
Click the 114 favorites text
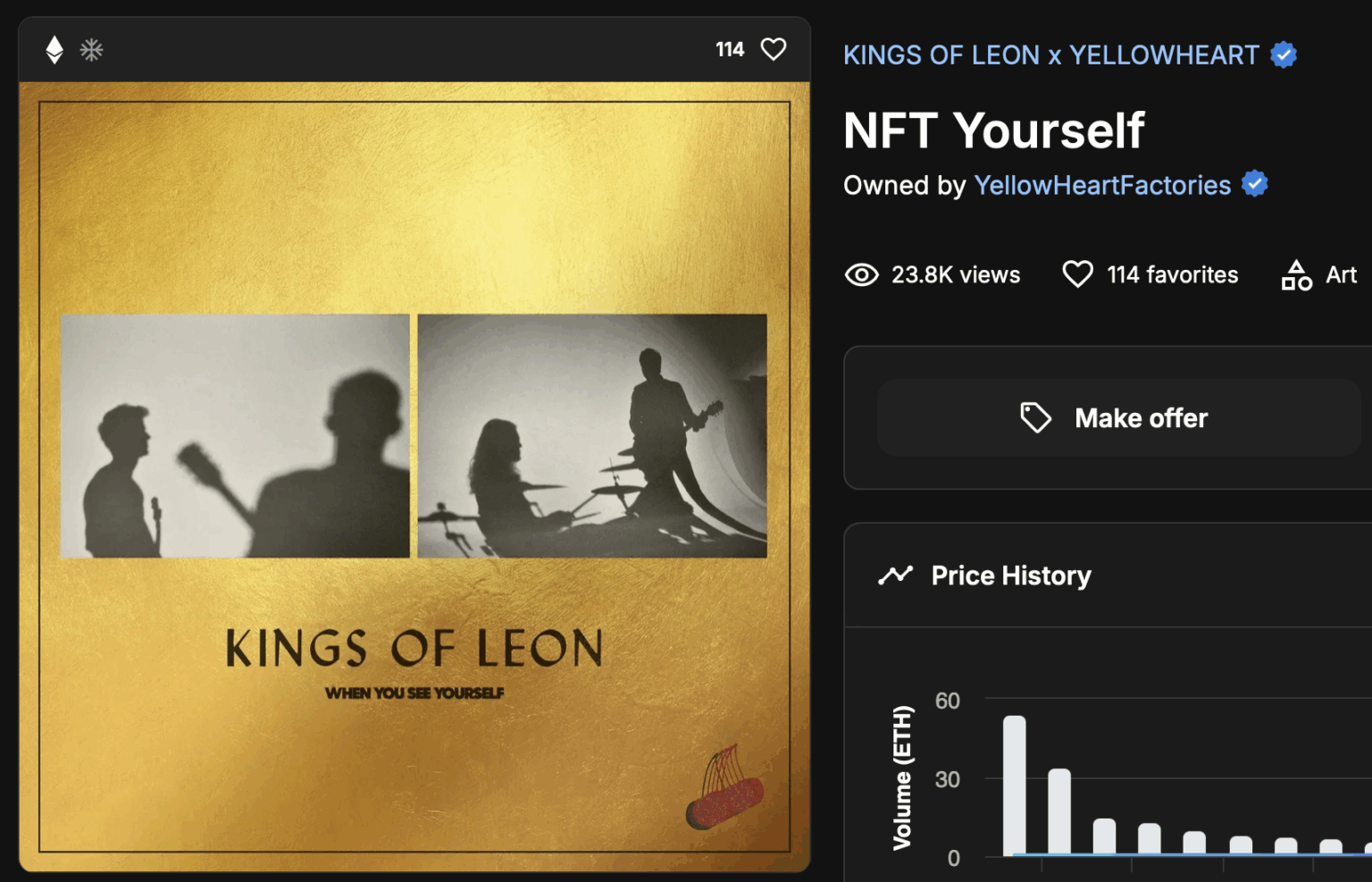1172,275
